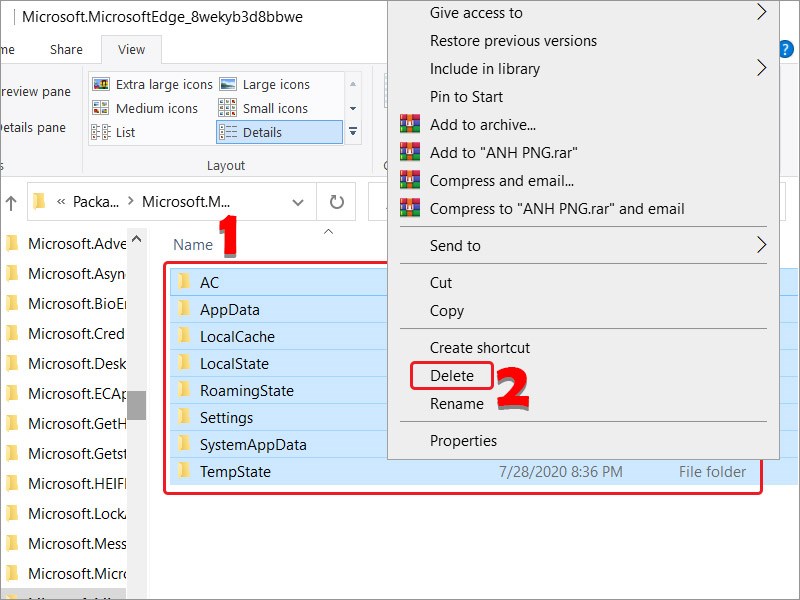Click TempState date 7/28/2020 8:36 PM
The image size is (800, 600).
pyautogui.click(x=561, y=471)
